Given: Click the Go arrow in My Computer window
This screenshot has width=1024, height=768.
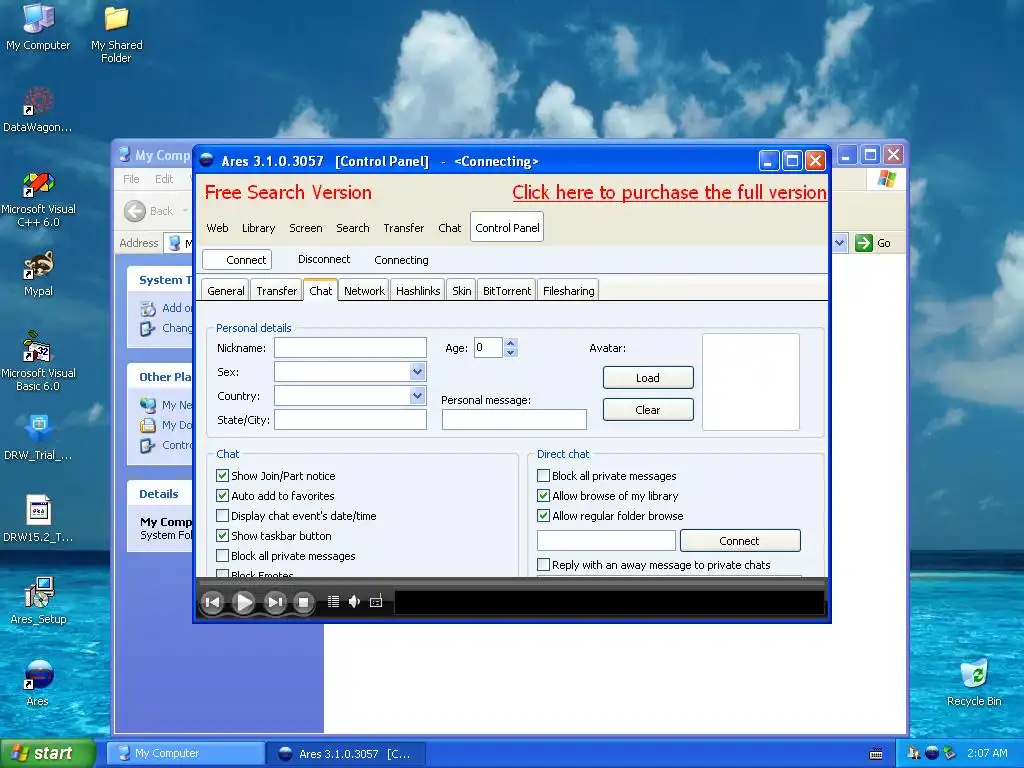Looking at the screenshot, I should click(x=864, y=243).
